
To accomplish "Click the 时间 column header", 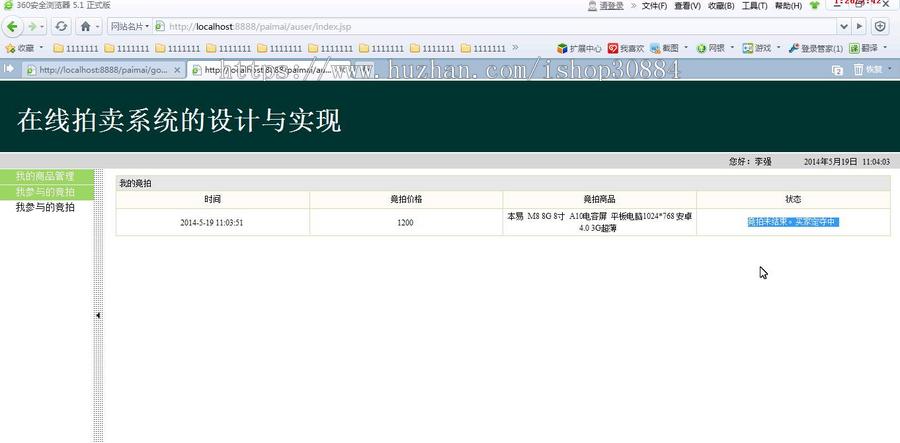I will pyautogui.click(x=212, y=199).
